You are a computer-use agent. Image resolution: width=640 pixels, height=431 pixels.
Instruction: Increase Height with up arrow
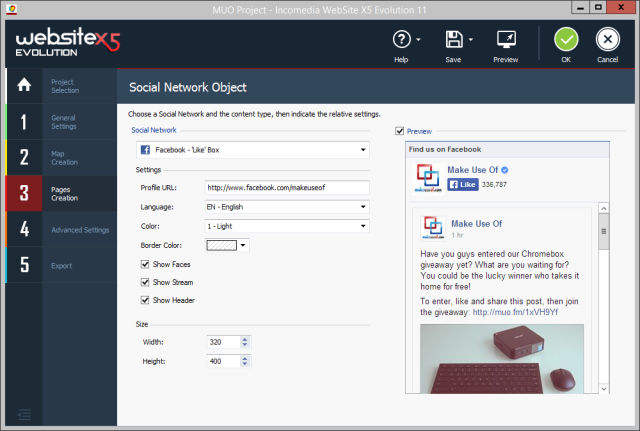tap(245, 358)
